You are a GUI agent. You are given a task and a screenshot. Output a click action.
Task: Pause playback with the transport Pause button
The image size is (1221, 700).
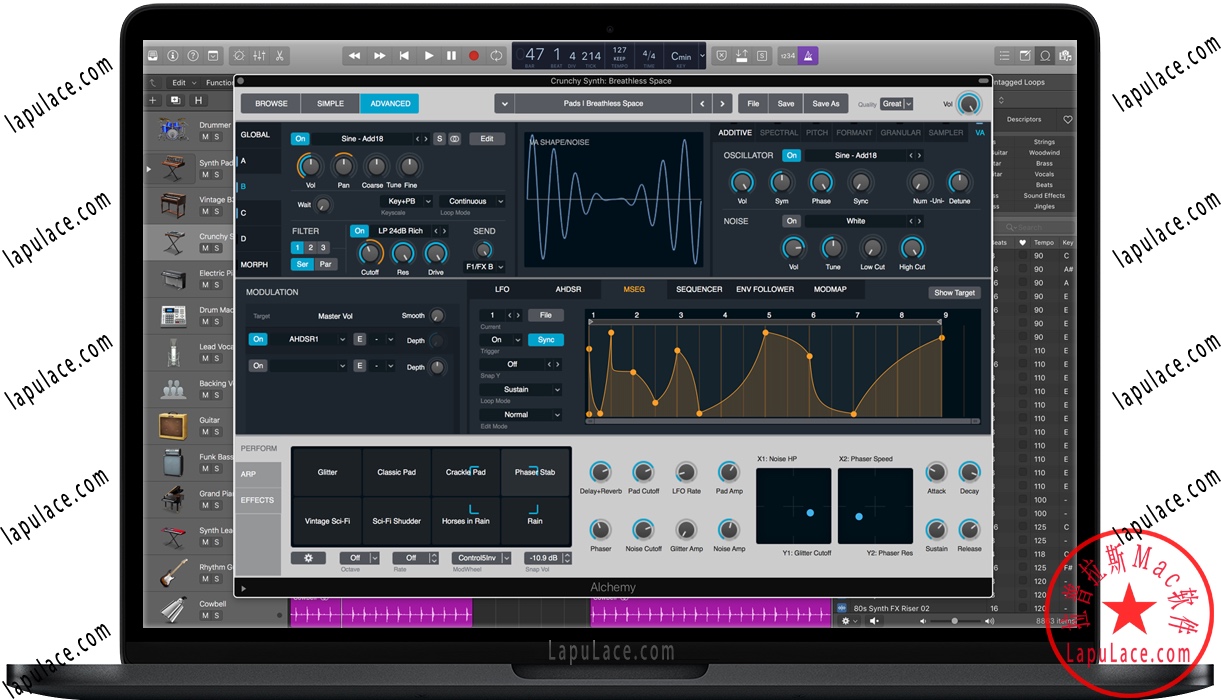(x=451, y=56)
